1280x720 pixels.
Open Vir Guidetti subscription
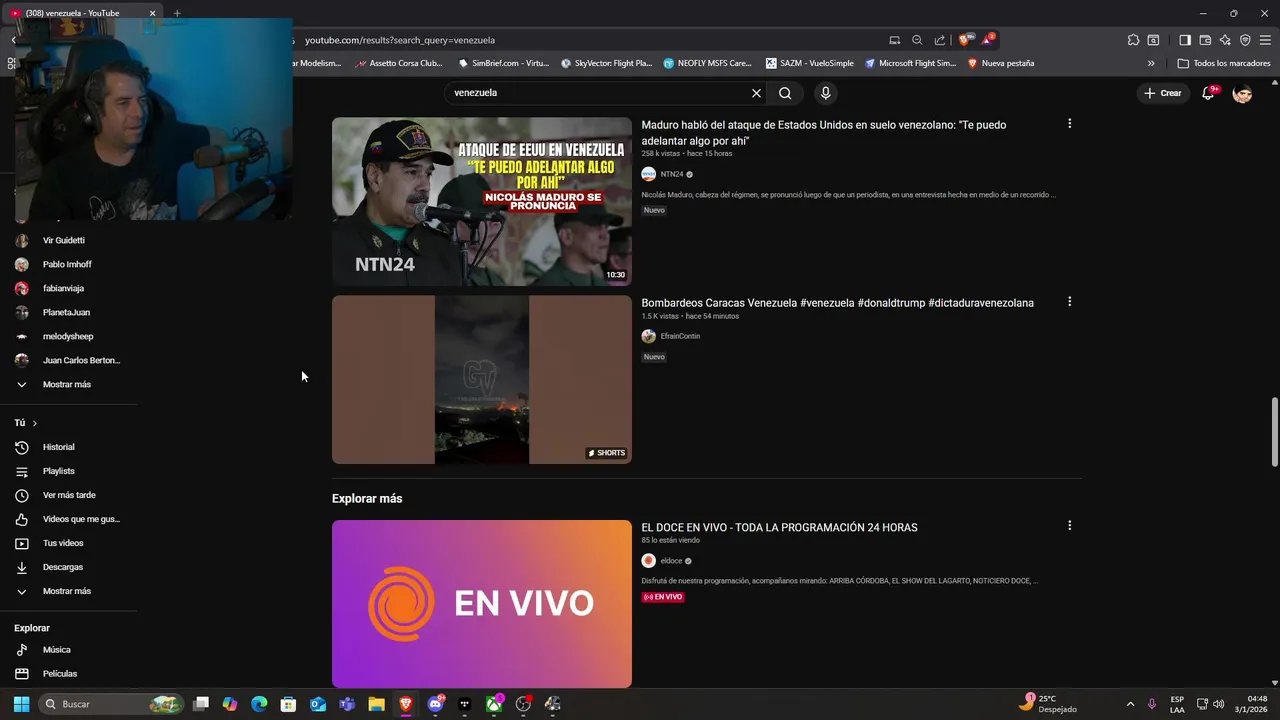(x=64, y=241)
